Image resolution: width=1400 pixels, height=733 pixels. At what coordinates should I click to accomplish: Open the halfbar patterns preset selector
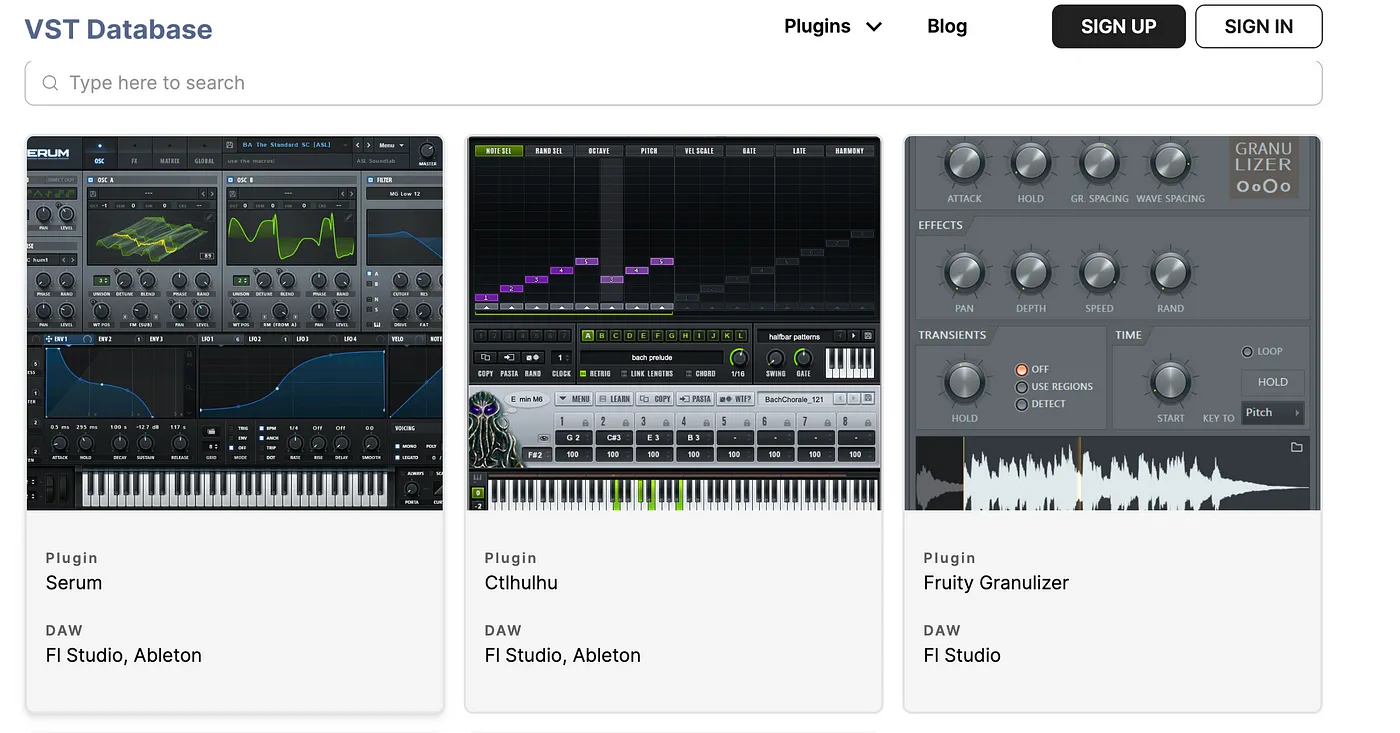(795, 336)
